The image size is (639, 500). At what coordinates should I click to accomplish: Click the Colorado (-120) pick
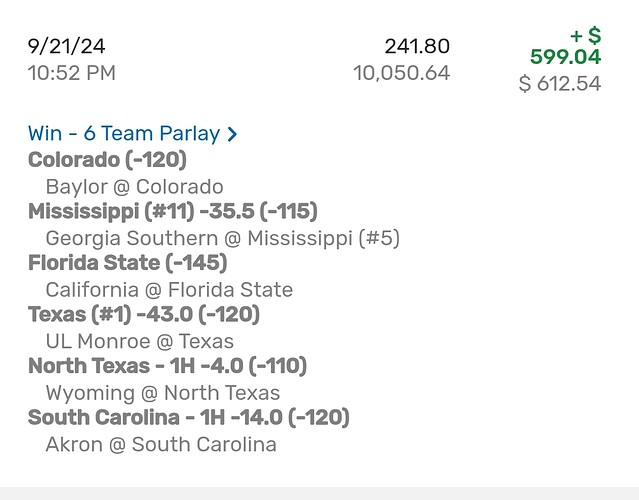(107, 160)
